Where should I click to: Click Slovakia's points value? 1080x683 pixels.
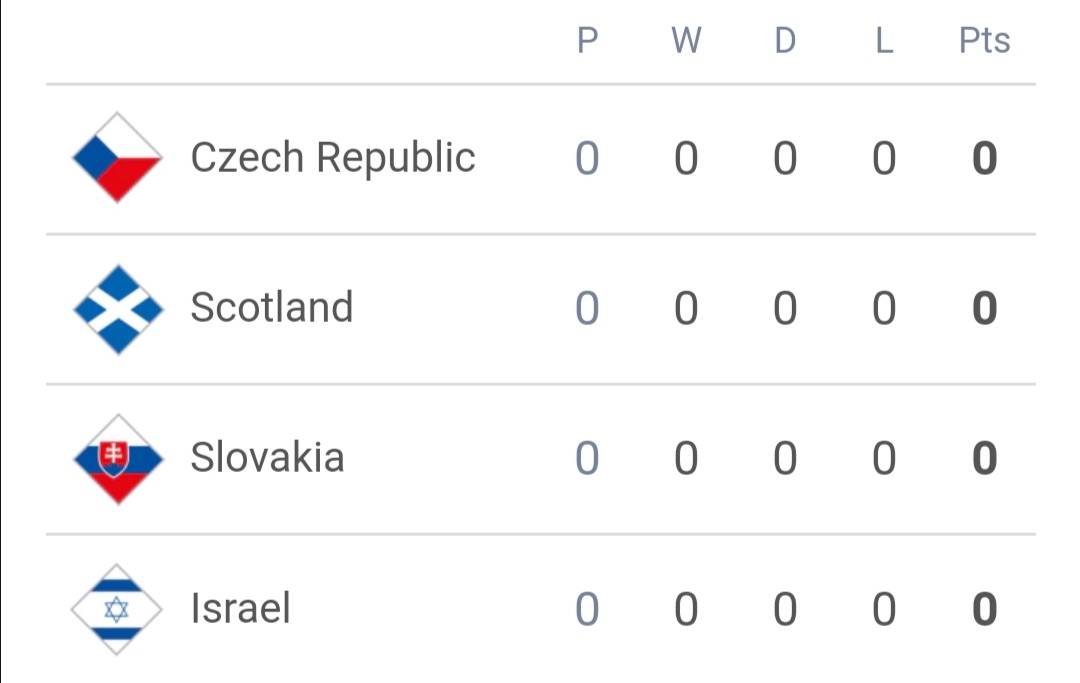tap(984, 458)
